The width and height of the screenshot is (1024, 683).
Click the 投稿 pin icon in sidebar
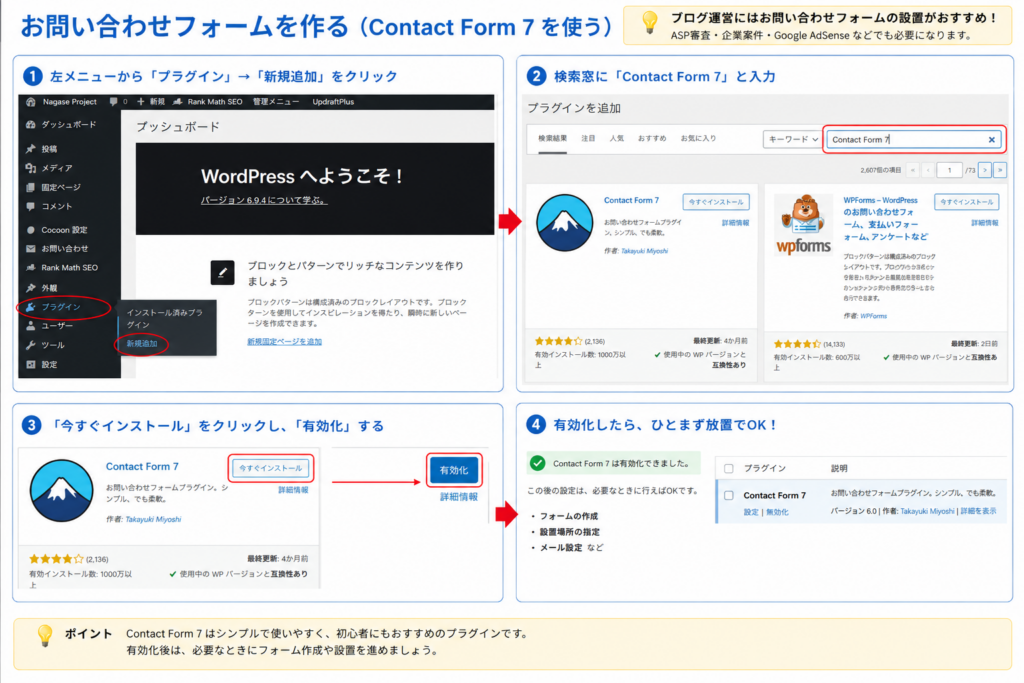click(x=31, y=149)
